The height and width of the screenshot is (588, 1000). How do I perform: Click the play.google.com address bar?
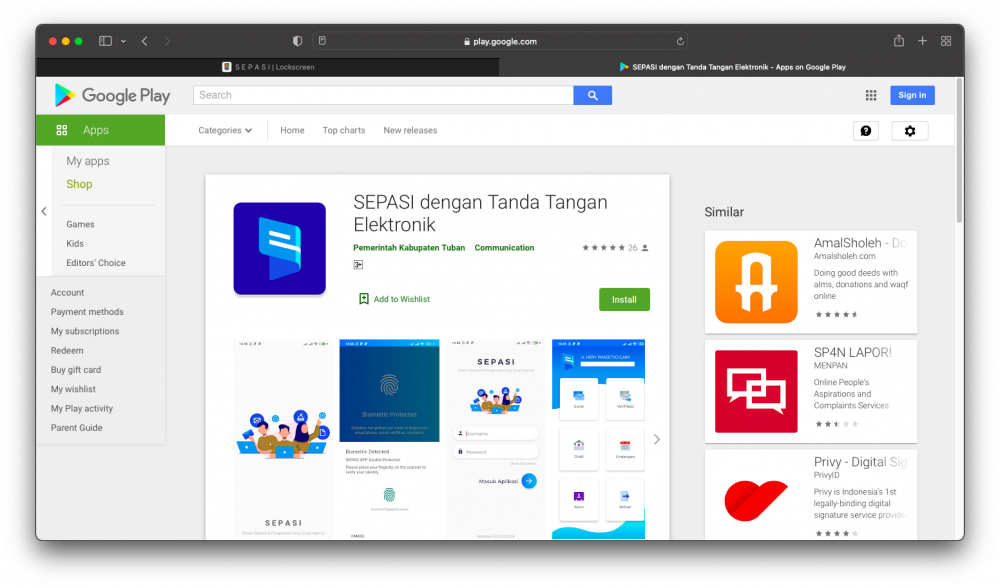click(500, 41)
